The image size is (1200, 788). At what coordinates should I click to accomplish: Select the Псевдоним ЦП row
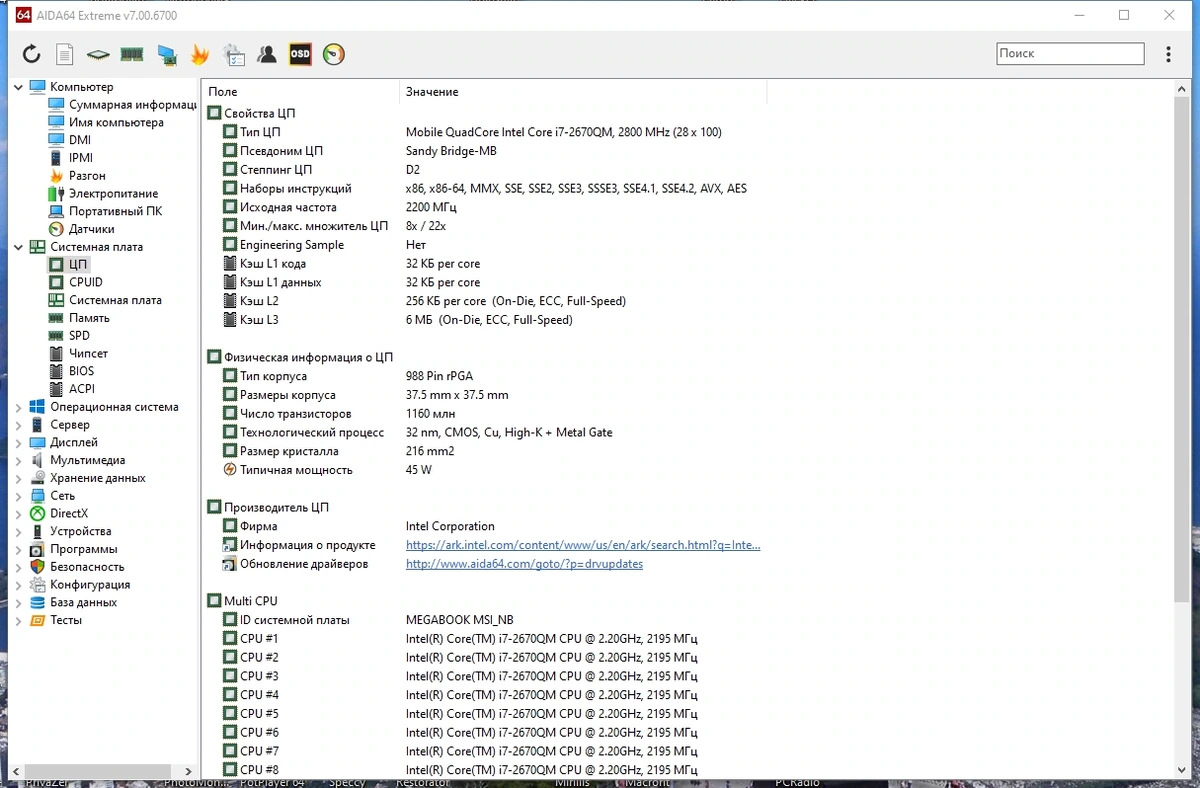click(x=484, y=151)
